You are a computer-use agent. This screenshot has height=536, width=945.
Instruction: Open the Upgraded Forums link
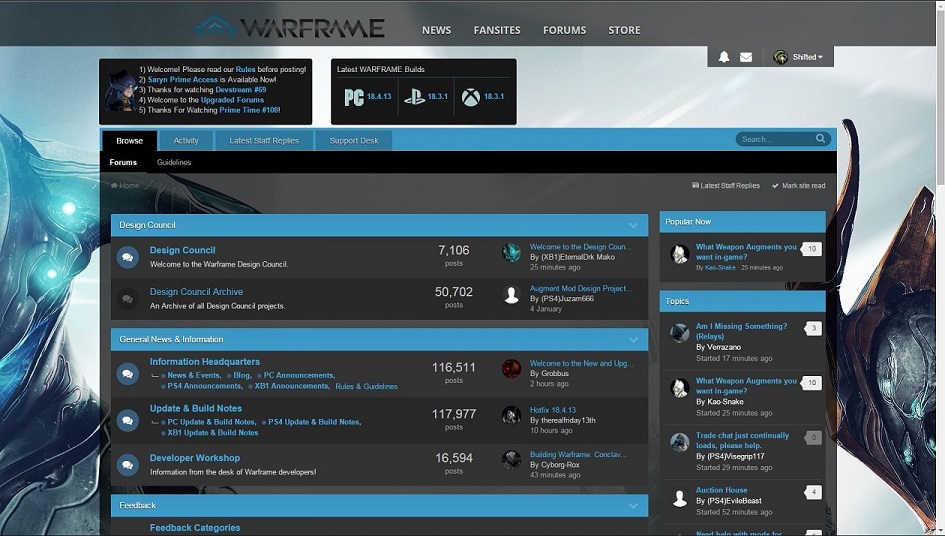(232, 100)
